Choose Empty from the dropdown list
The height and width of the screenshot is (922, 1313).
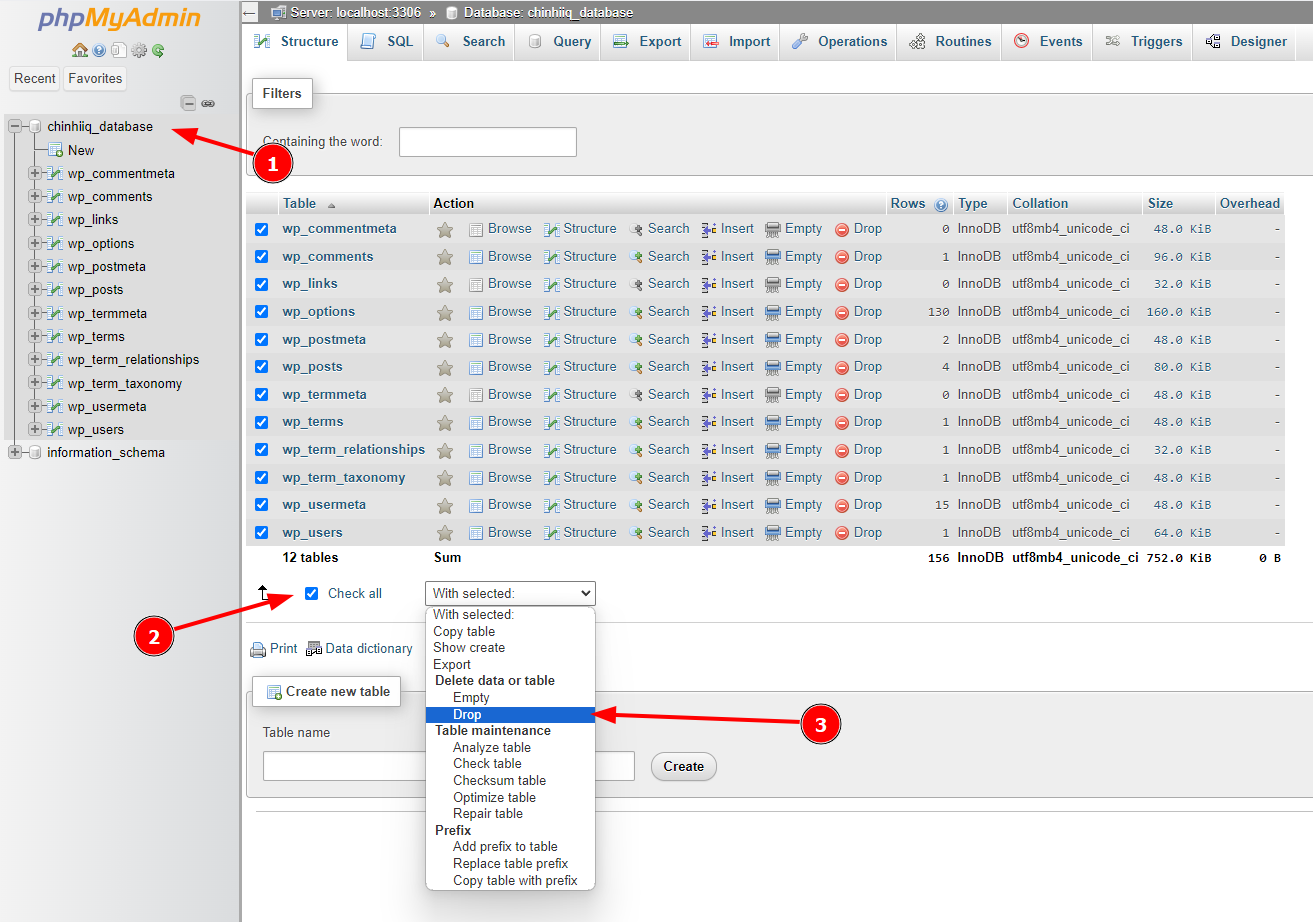[x=510, y=698]
